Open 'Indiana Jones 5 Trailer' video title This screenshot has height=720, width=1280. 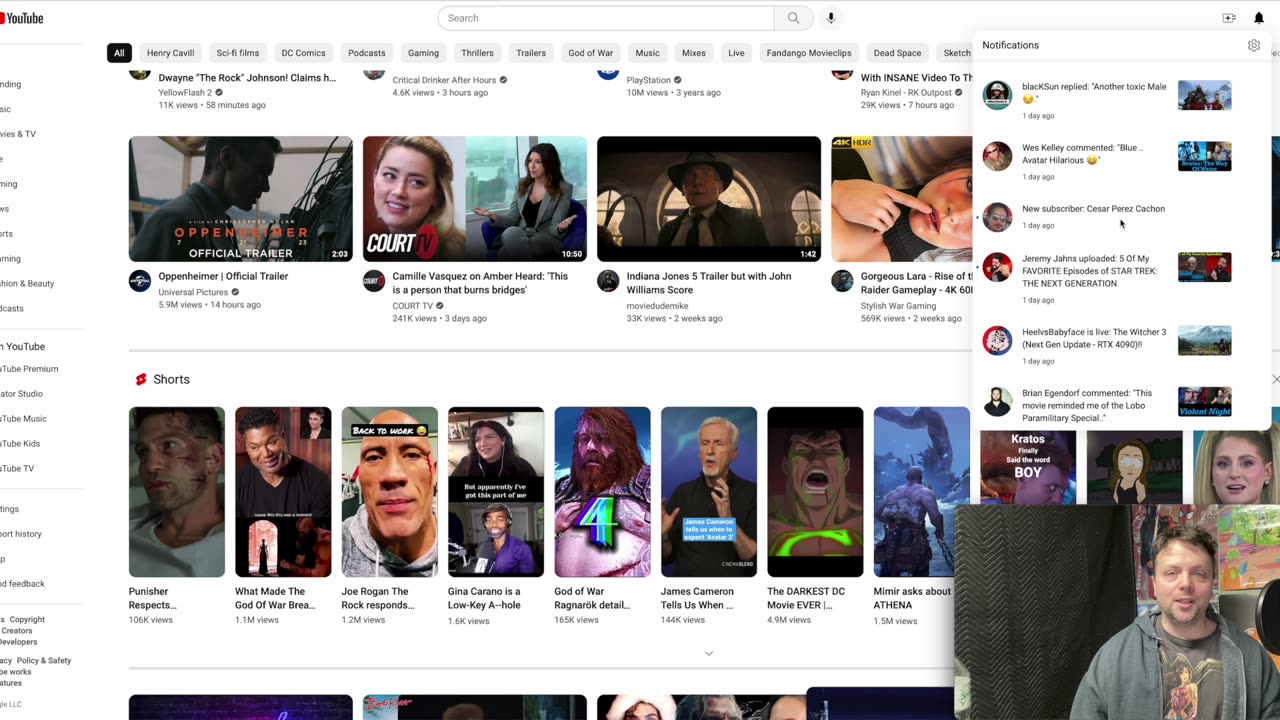(709, 283)
